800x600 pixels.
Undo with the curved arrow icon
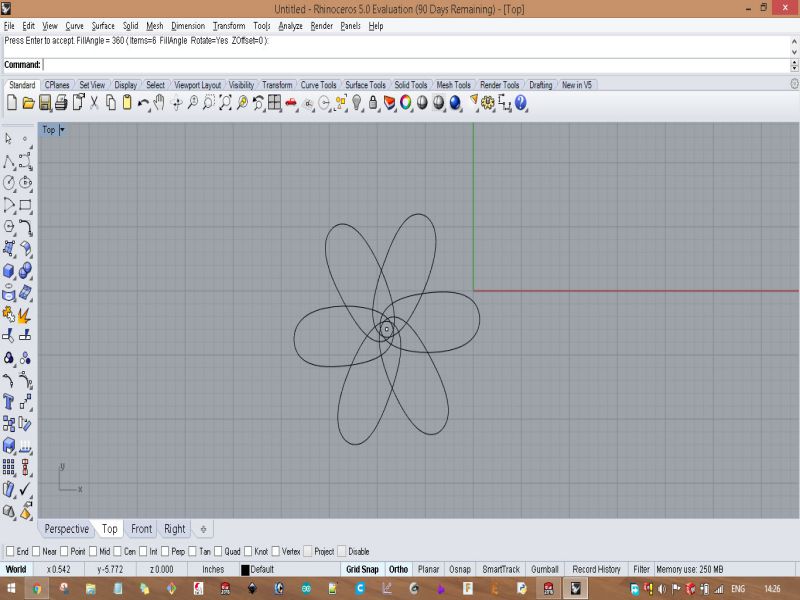143,103
